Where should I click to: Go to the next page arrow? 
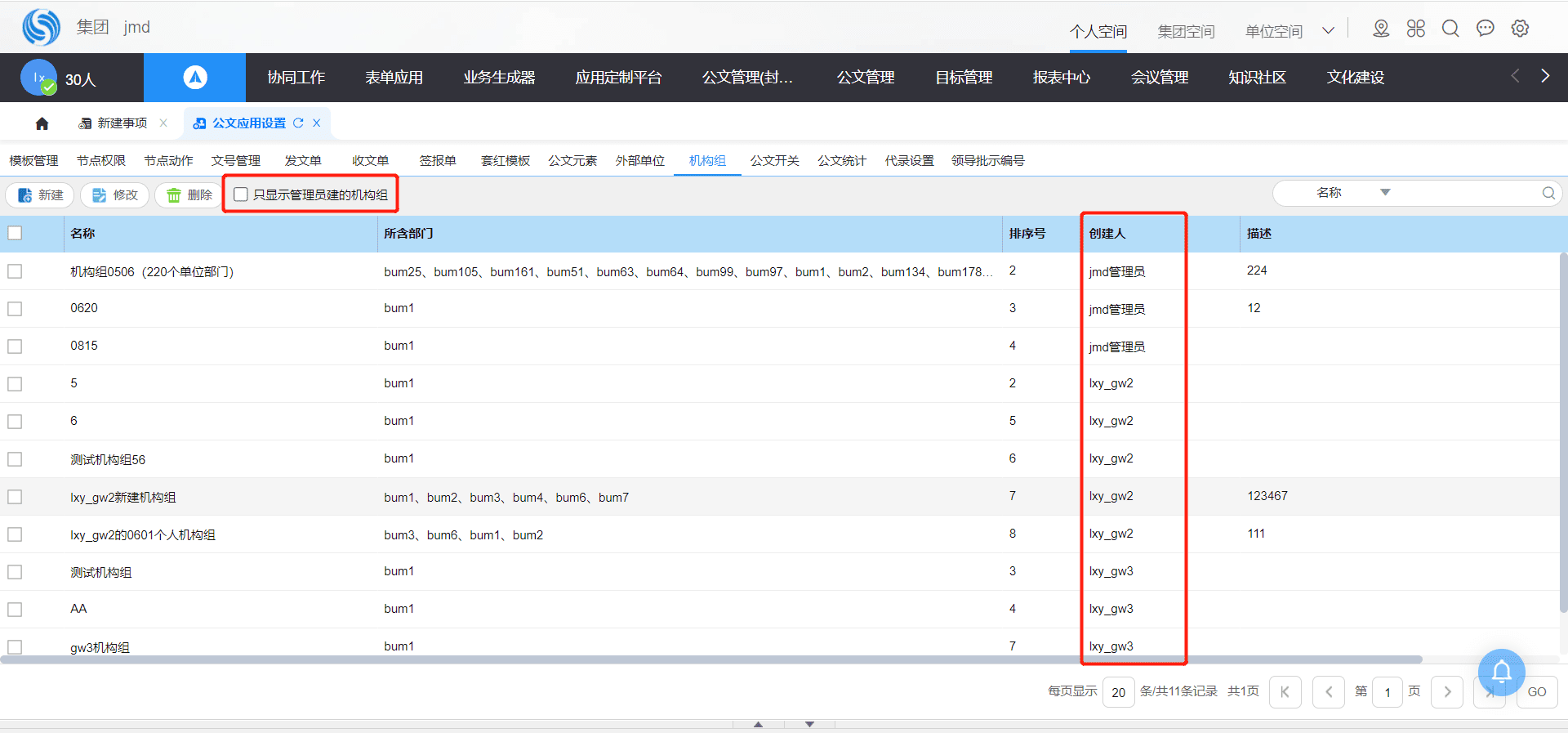(1447, 692)
